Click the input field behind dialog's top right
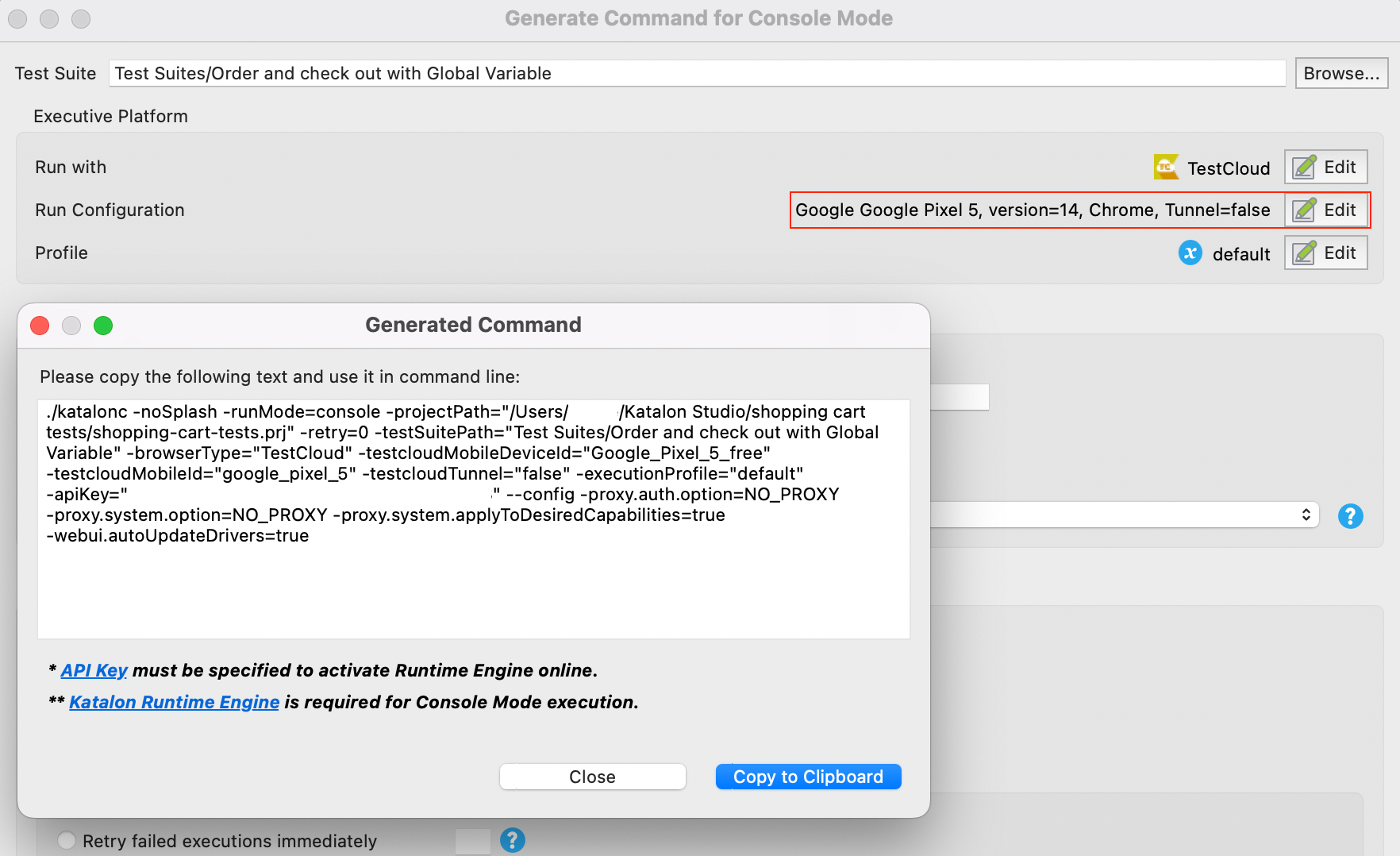 [960, 397]
